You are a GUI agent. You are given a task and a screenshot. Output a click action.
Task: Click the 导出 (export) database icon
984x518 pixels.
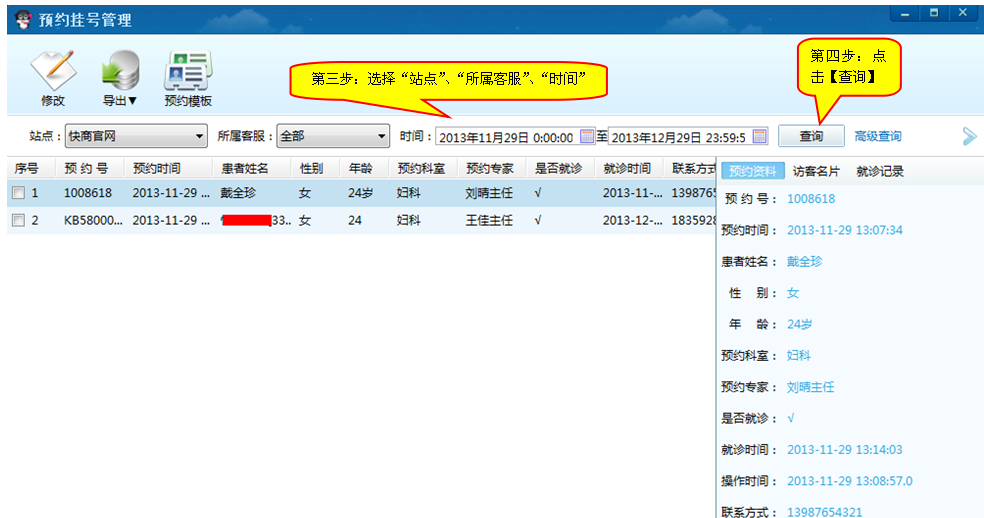click(x=120, y=70)
